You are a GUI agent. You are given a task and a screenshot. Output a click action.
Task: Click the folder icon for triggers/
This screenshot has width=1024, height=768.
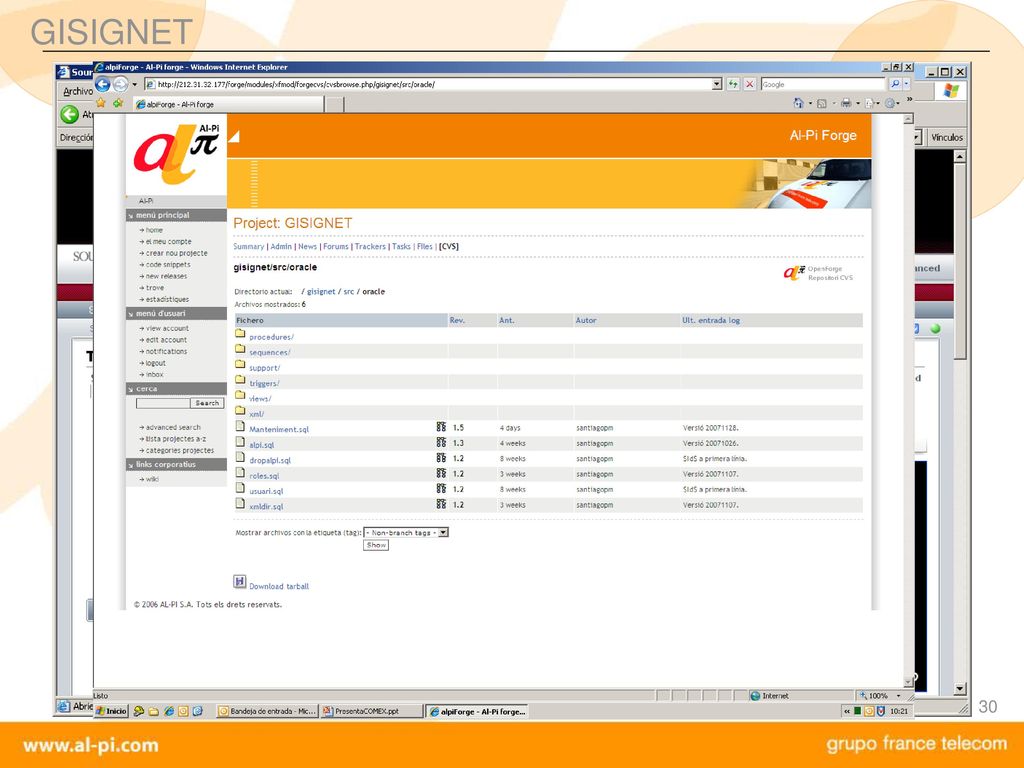click(x=240, y=380)
